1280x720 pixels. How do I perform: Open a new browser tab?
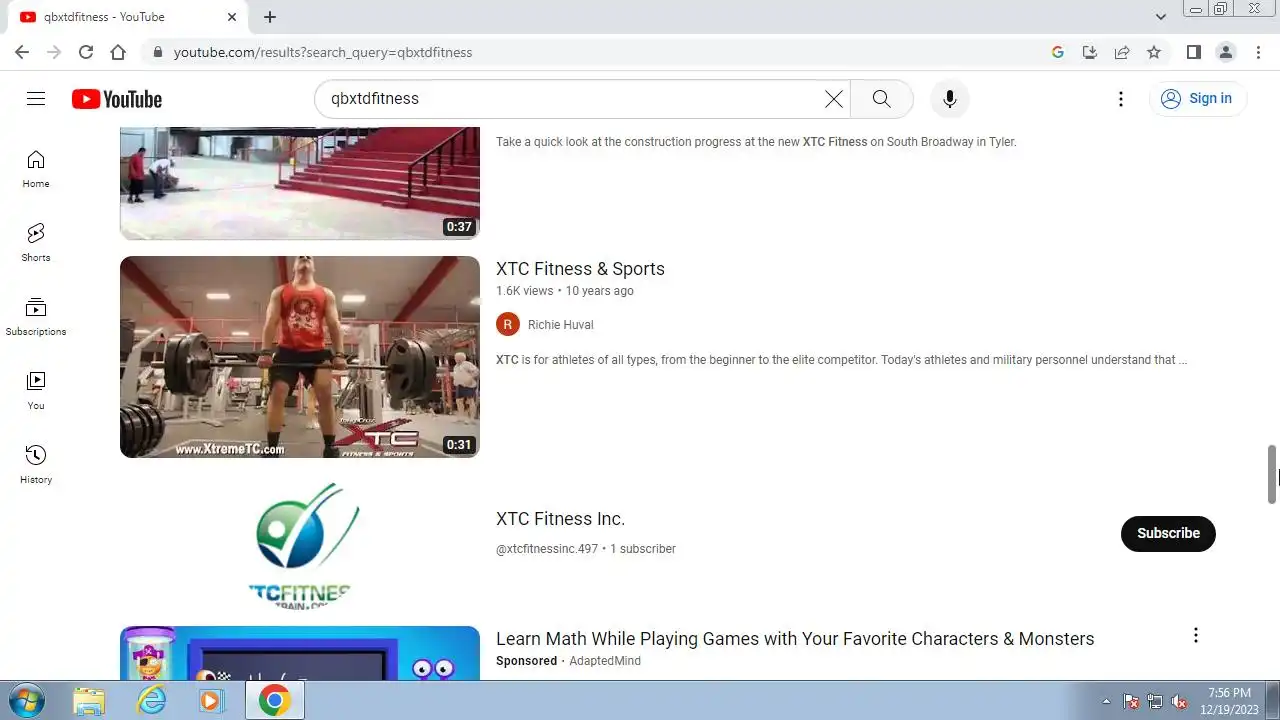(x=270, y=17)
